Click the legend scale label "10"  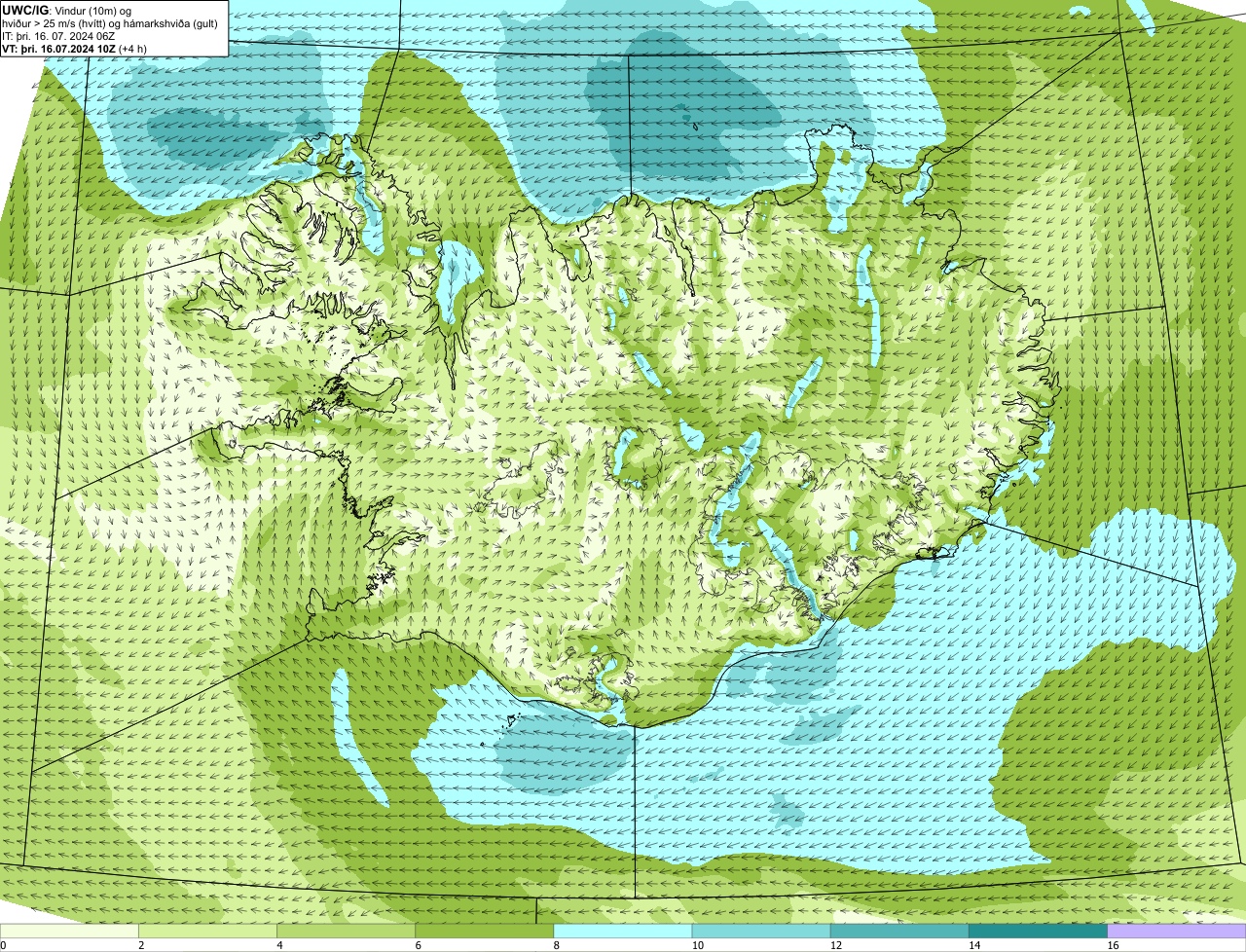tap(697, 945)
